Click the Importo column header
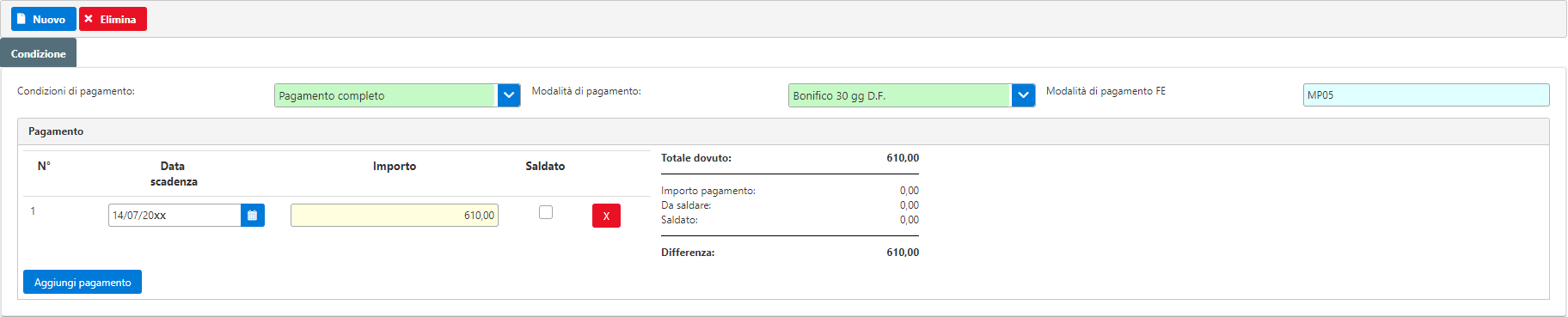The image size is (1568, 317). (x=395, y=166)
